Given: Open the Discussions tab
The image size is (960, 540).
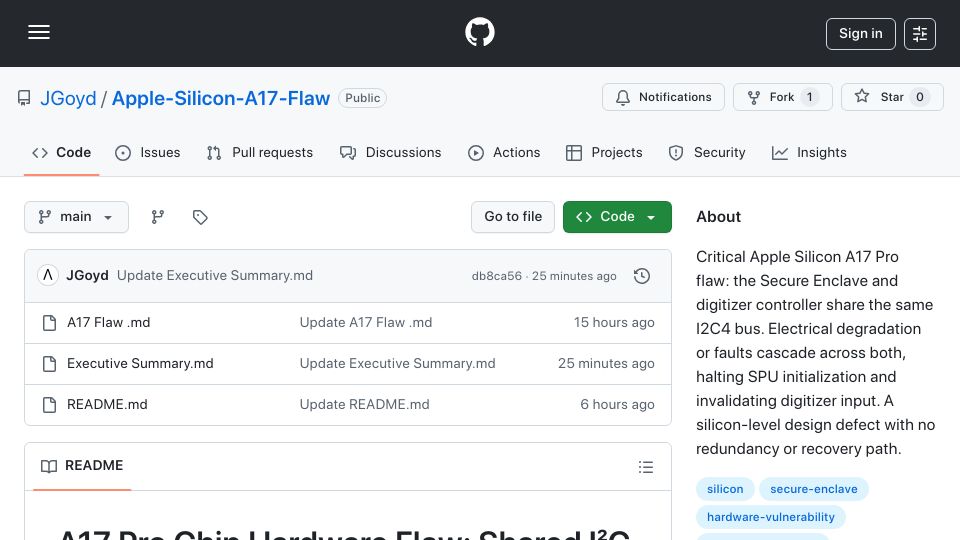Looking at the screenshot, I should tap(391, 152).
